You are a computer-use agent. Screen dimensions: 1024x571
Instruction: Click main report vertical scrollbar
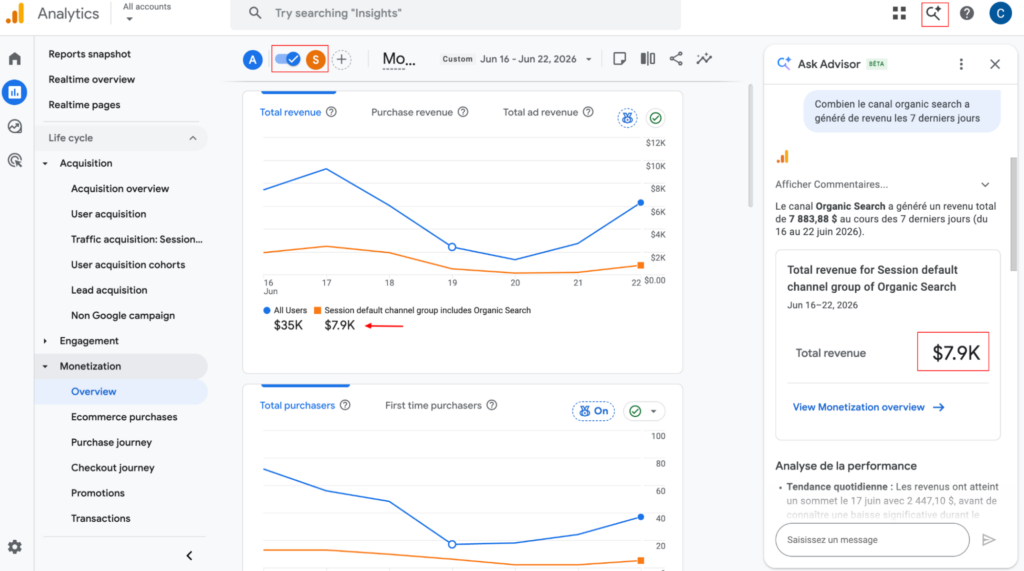click(750, 145)
